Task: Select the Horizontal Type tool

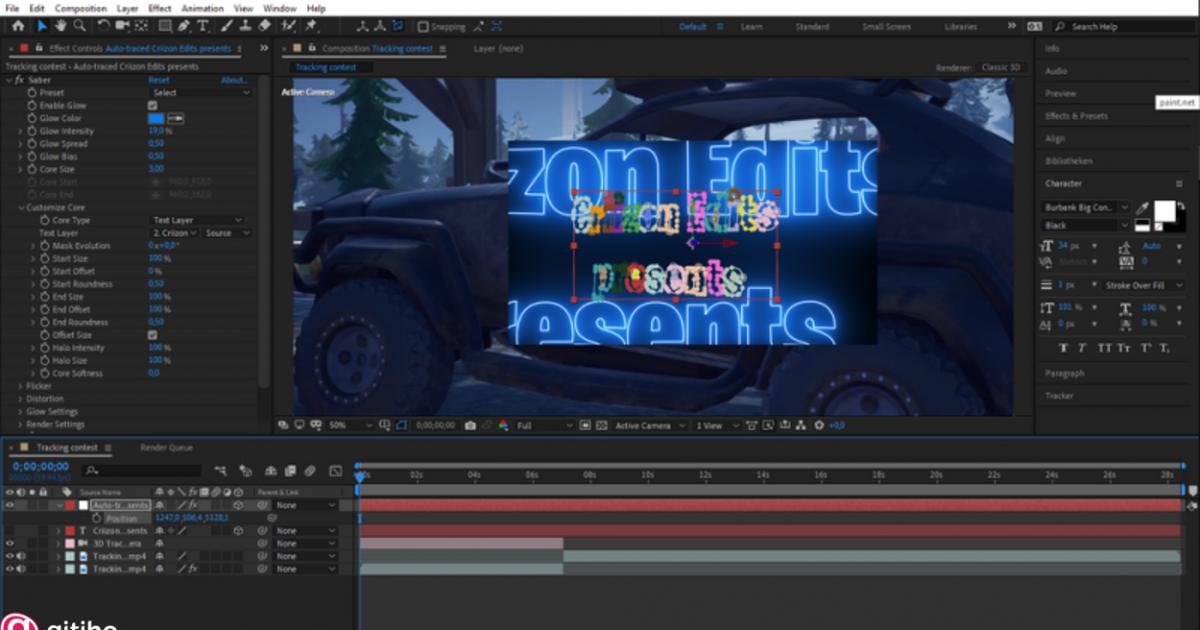Action: pos(203,25)
